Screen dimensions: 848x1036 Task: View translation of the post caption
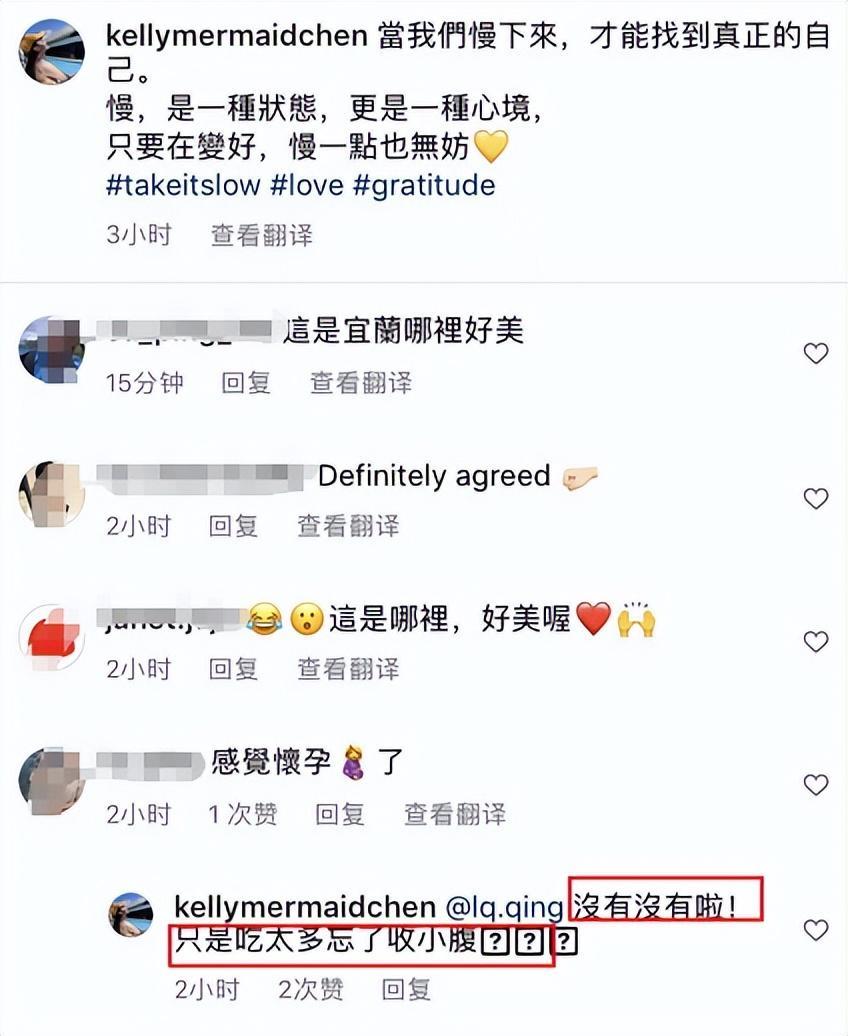(x=262, y=235)
